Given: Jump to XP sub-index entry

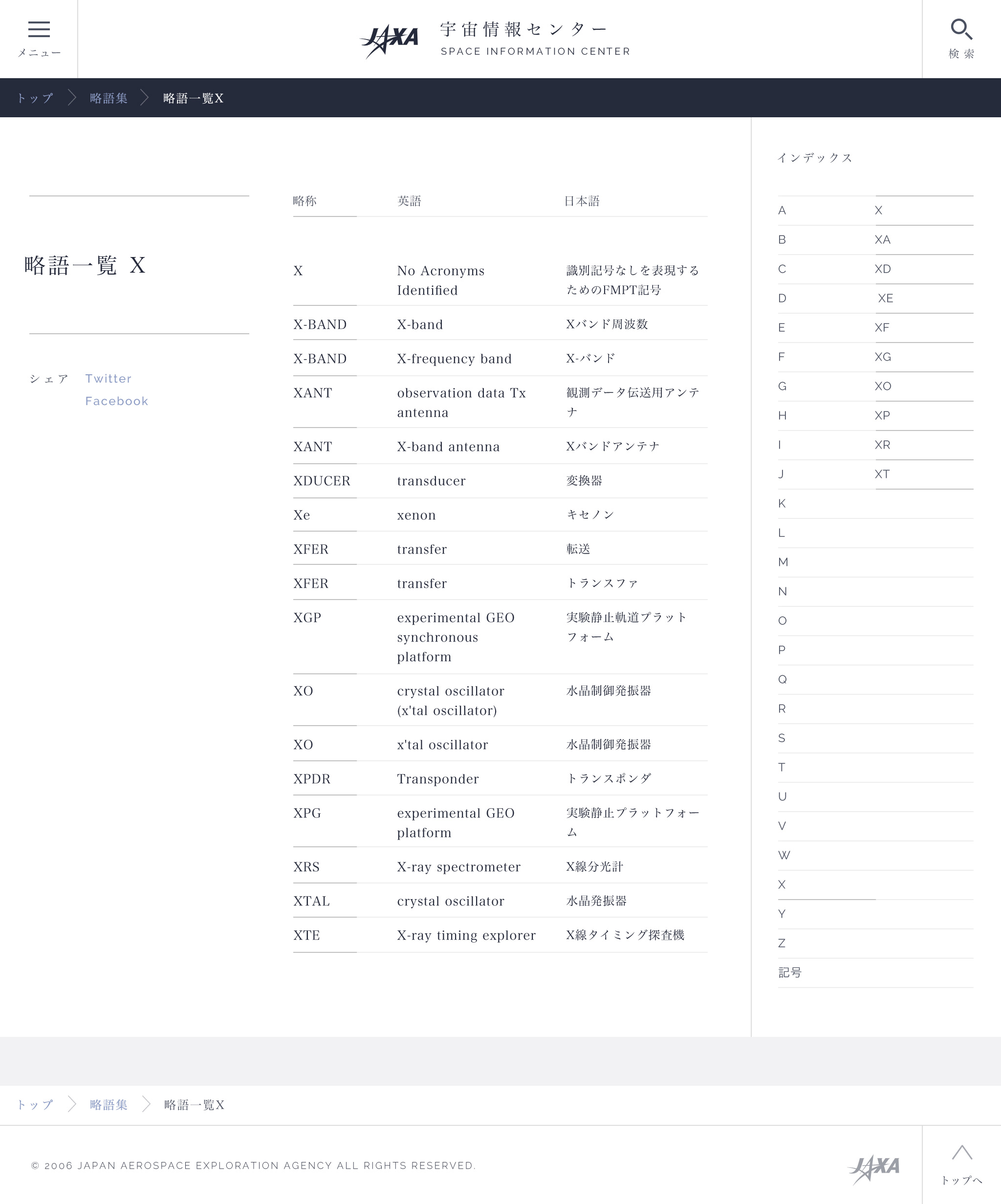Looking at the screenshot, I should [x=882, y=416].
